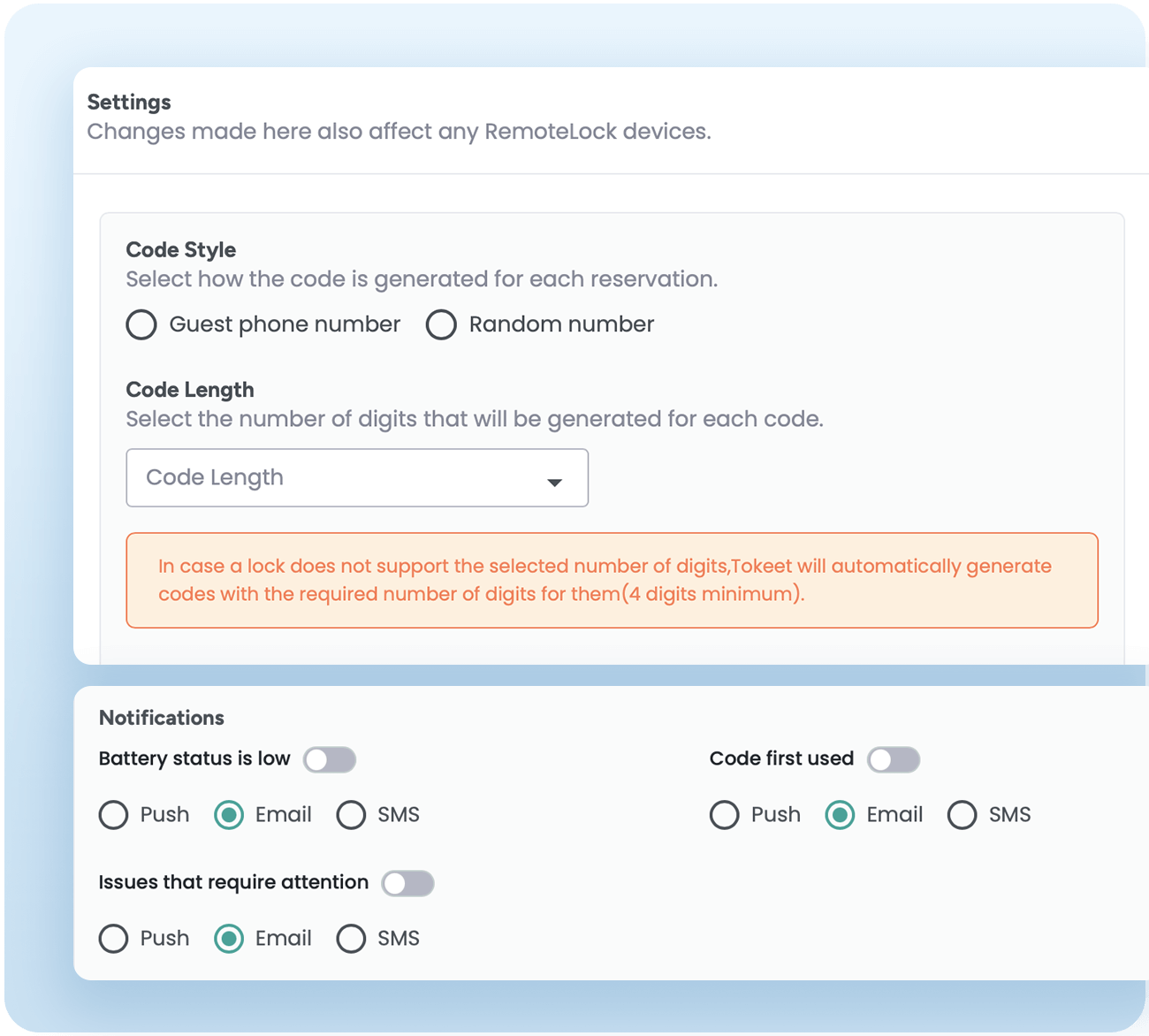Click the orange digits warning message box
The height and width of the screenshot is (1036, 1149).
tap(612, 580)
